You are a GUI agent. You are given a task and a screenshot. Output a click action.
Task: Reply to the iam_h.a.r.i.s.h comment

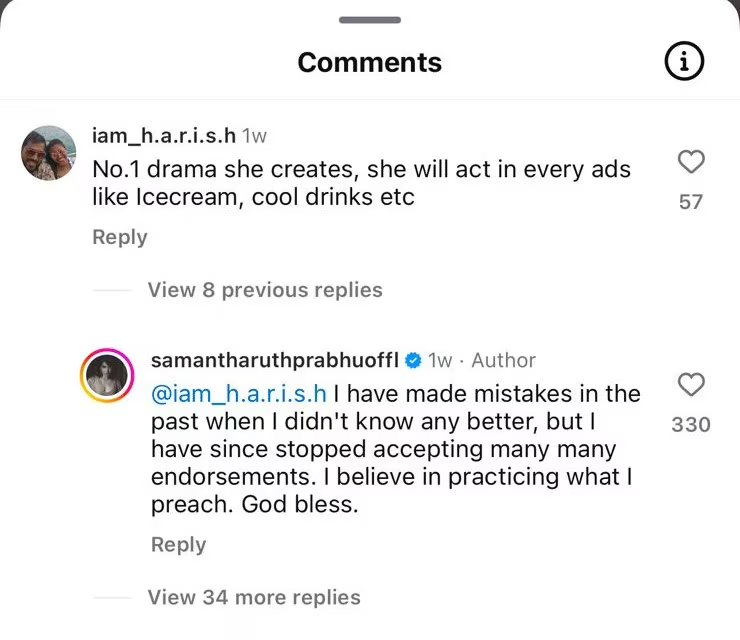119,237
